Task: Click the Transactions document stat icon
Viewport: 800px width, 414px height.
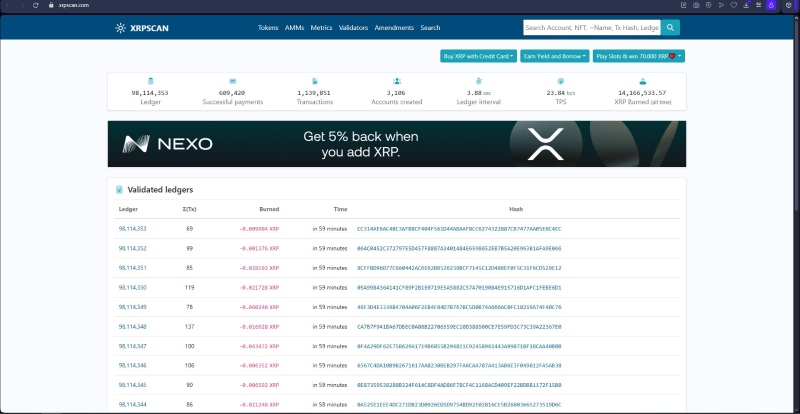Action: pyautogui.click(x=315, y=81)
